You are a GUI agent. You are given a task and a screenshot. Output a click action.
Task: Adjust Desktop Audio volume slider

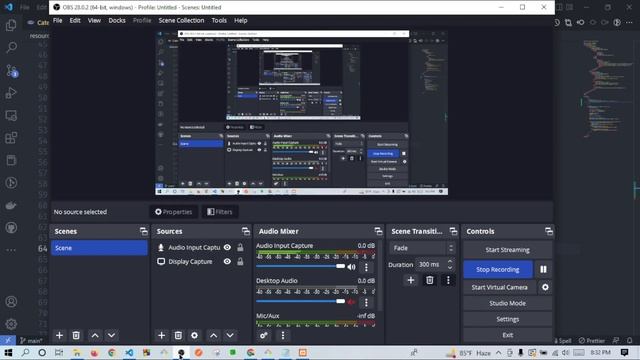pos(300,302)
